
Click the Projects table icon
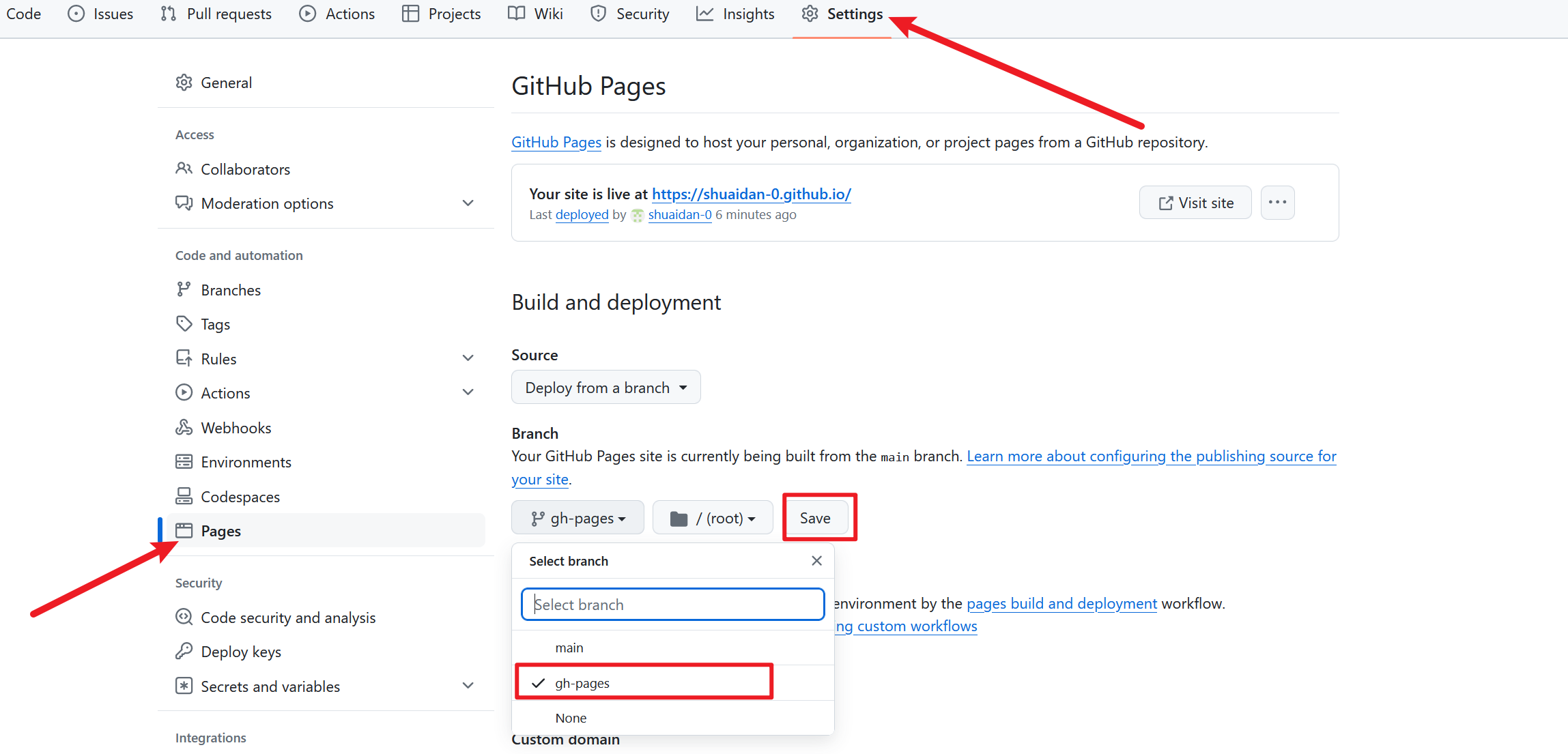pos(410,14)
